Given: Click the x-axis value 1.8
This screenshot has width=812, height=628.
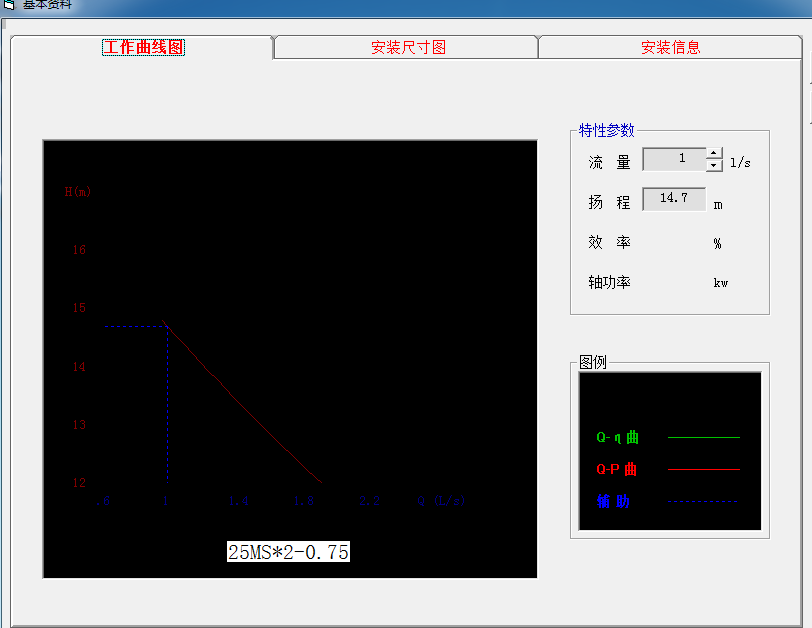Looking at the screenshot, I should [x=304, y=501].
